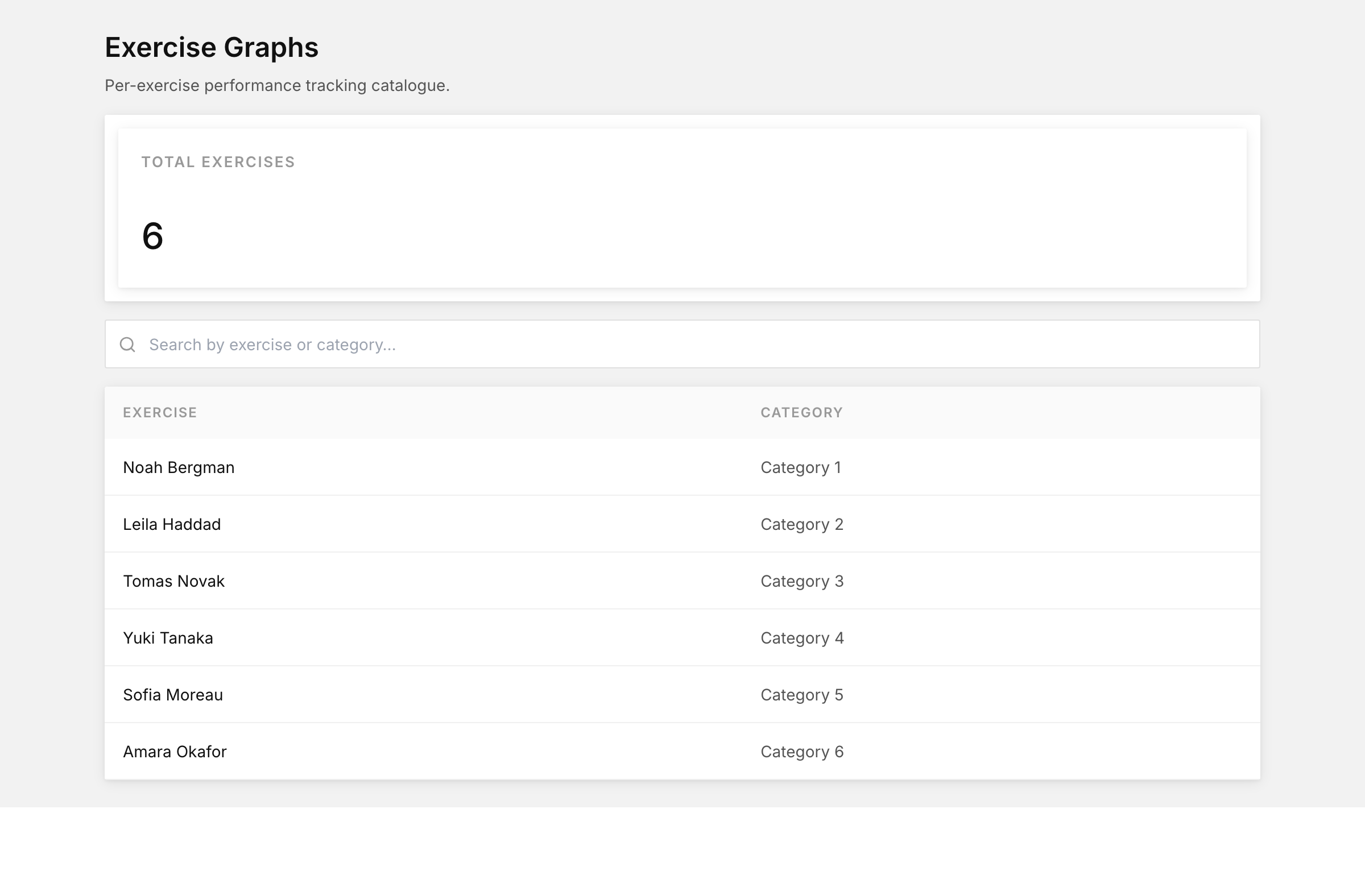This screenshot has height=896, width=1365.
Task: Select the Noah Bergman row
Action: coord(682,467)
